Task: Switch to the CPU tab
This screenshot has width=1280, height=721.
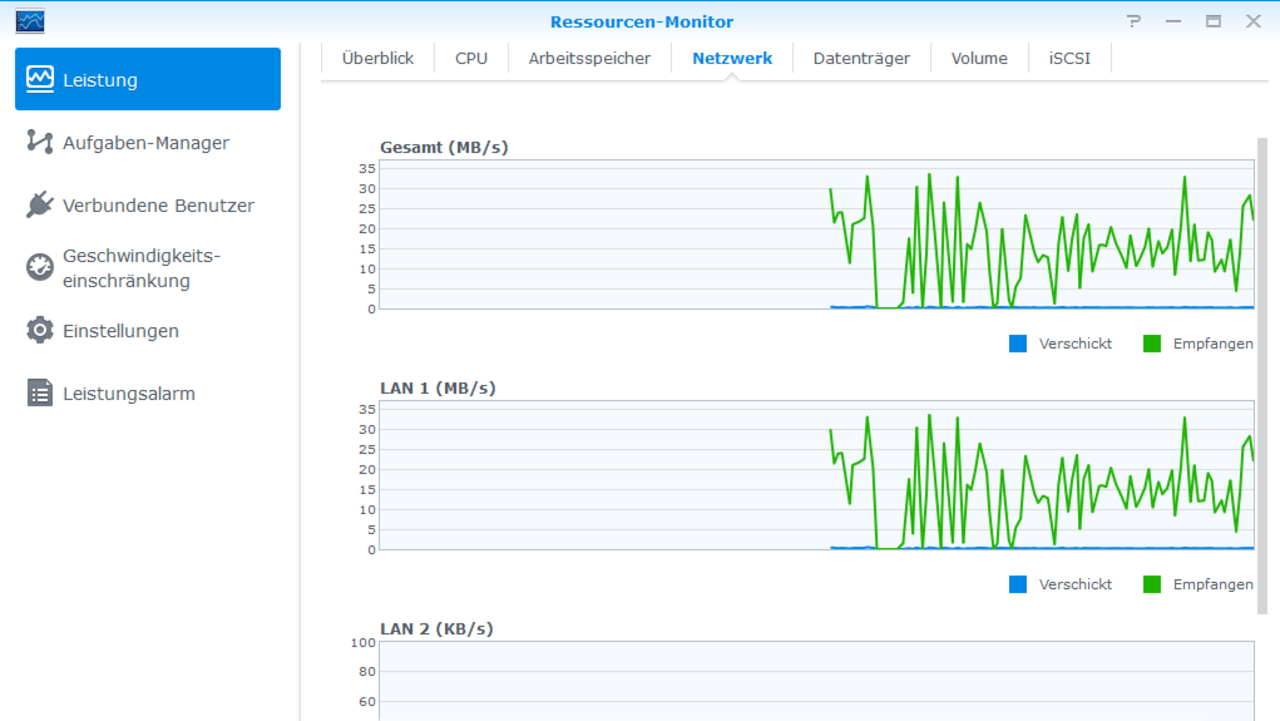Action: click(471, 58)
